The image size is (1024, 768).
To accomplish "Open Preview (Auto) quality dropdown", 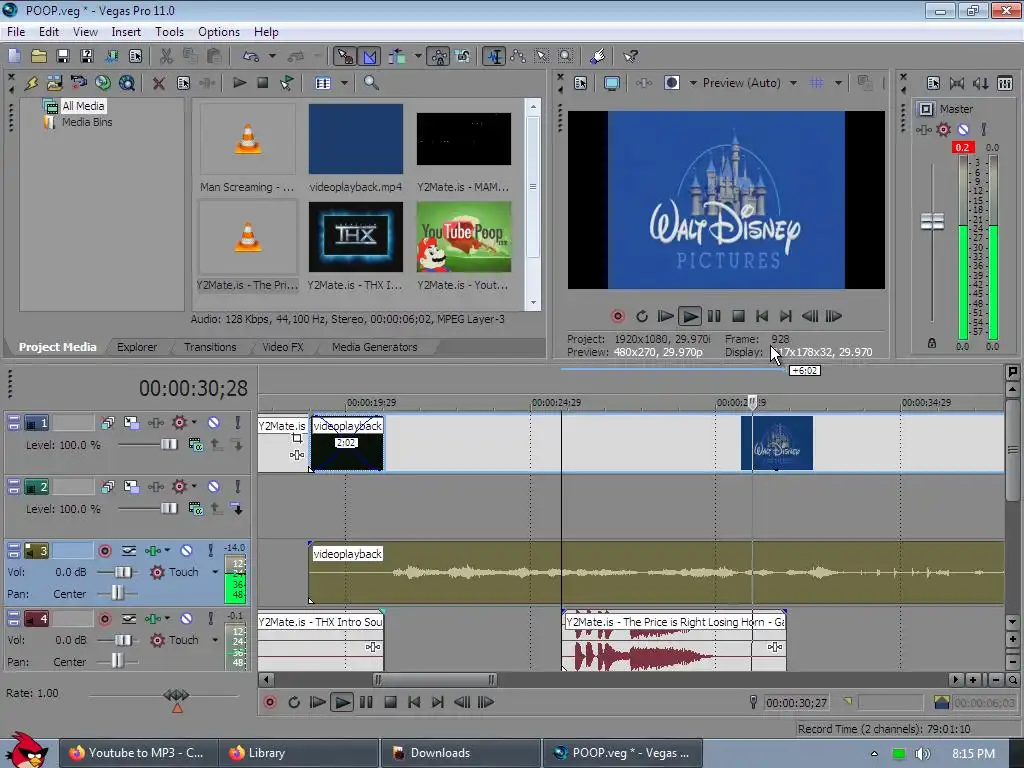I will pos(793,83).
